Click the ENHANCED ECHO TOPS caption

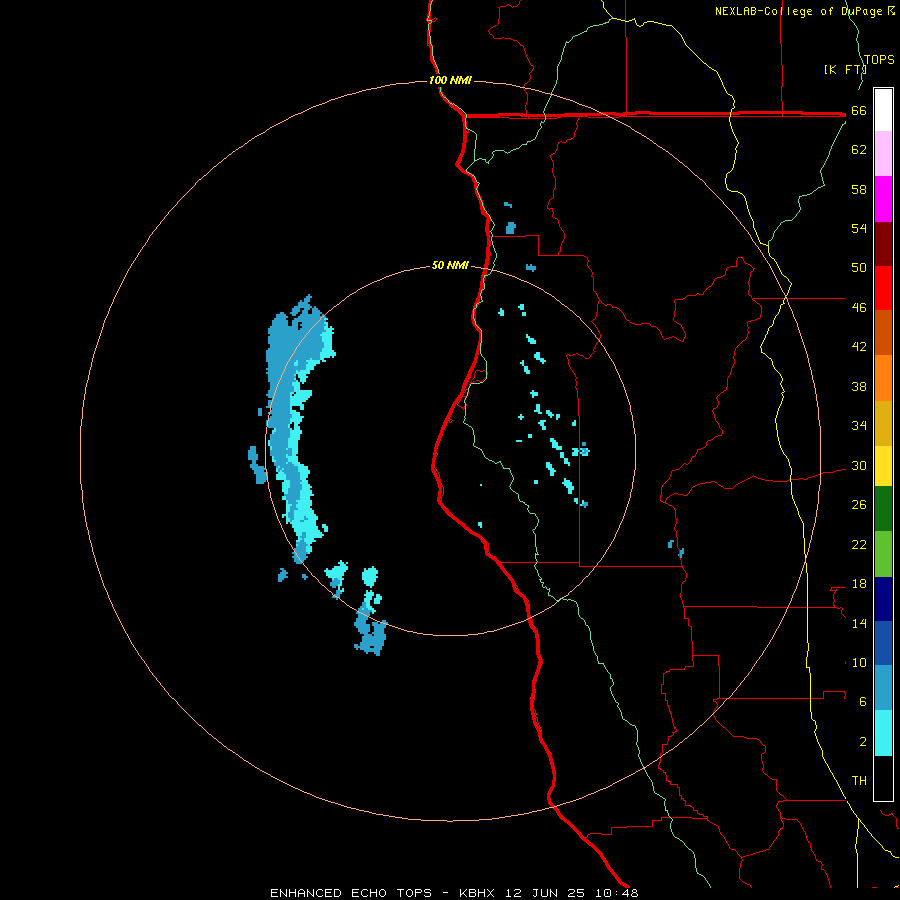[x=351, y=893]
